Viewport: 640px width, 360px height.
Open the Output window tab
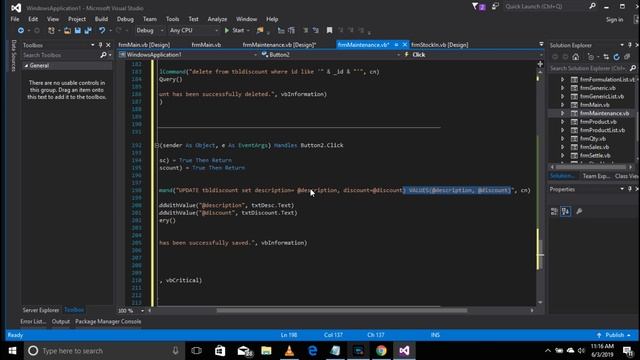coord(61,322)
